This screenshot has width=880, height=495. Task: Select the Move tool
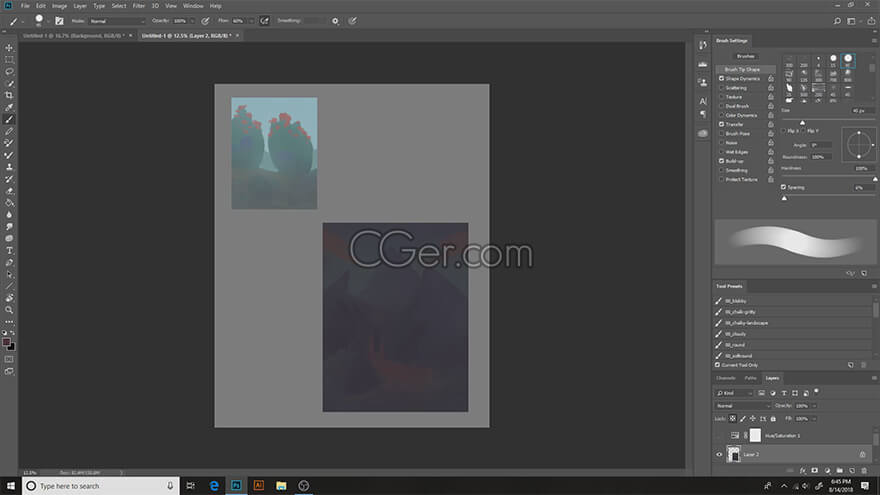pos(9,48)
